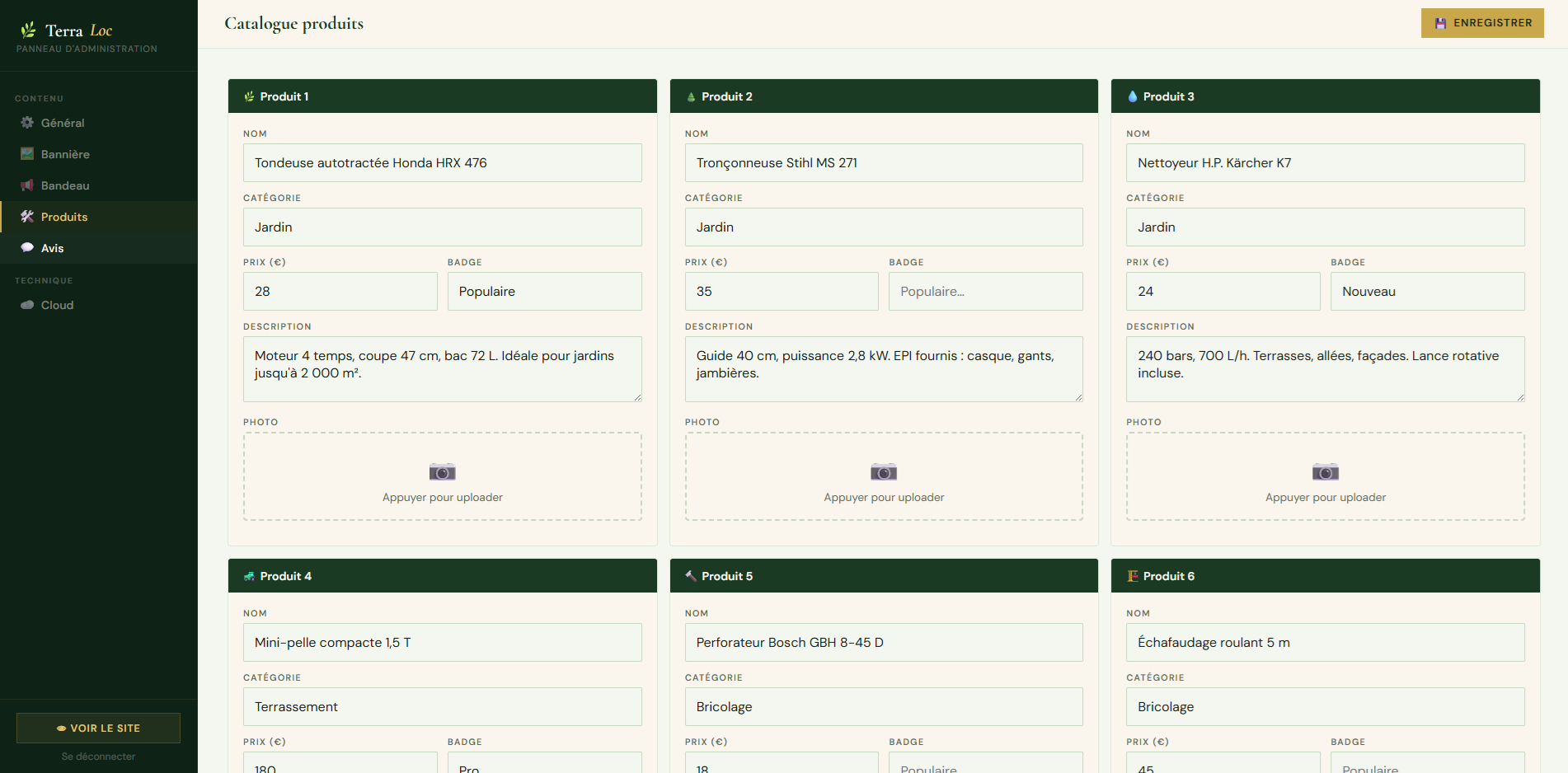The height and width of the screenshot is (773, 1568).
Task: Open the Cloud settings section
Action: click(99, 305)
